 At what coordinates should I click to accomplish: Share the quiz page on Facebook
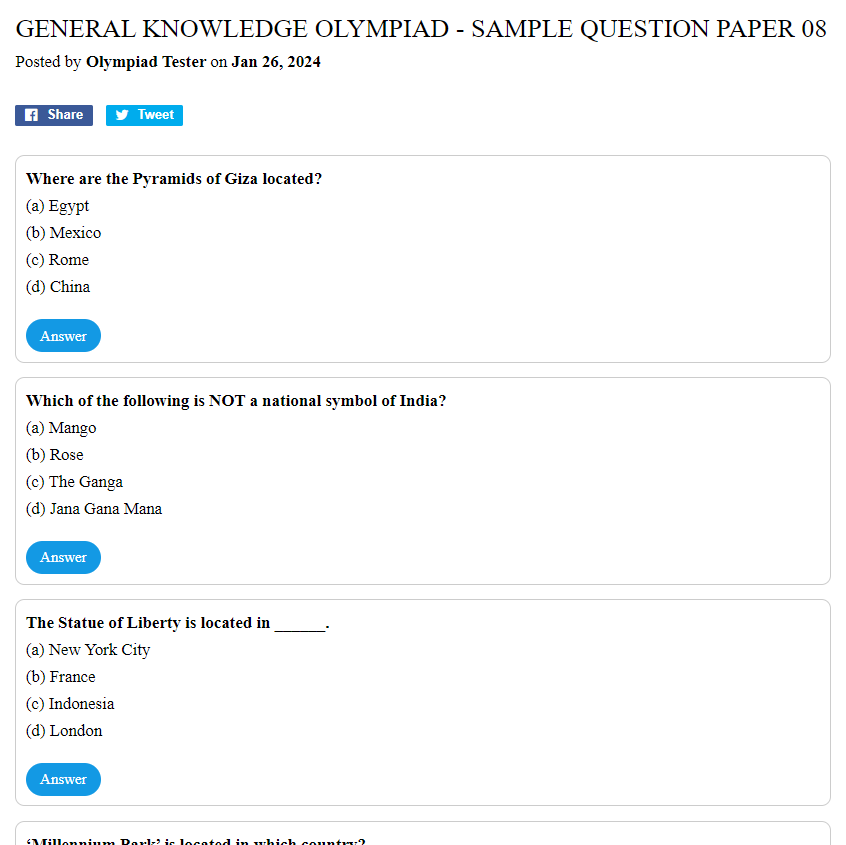[x=54, y=115]
